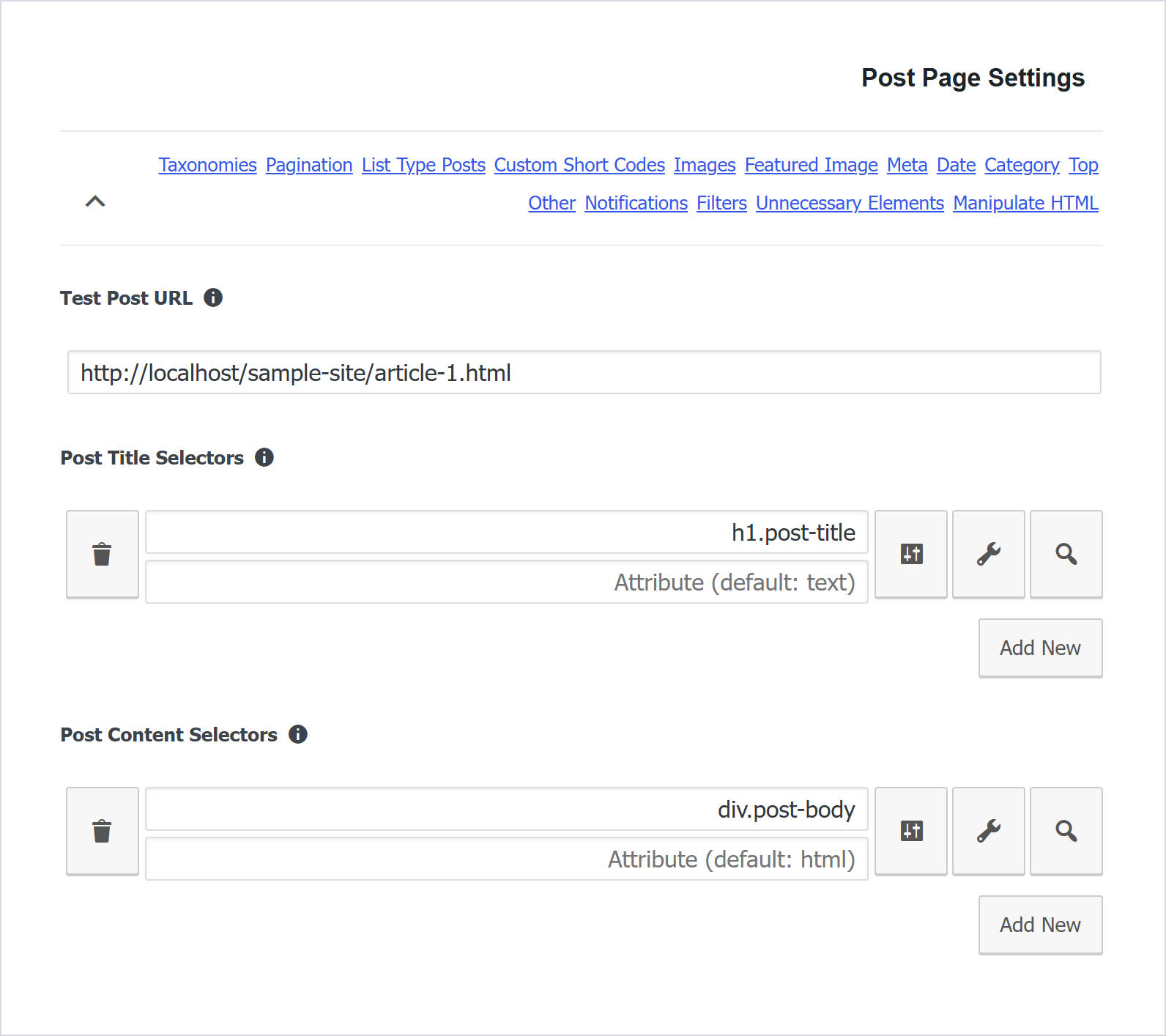Show info for Post Content Selectors
Screen dimensions: 1166x1036
(x=298, y=734)
